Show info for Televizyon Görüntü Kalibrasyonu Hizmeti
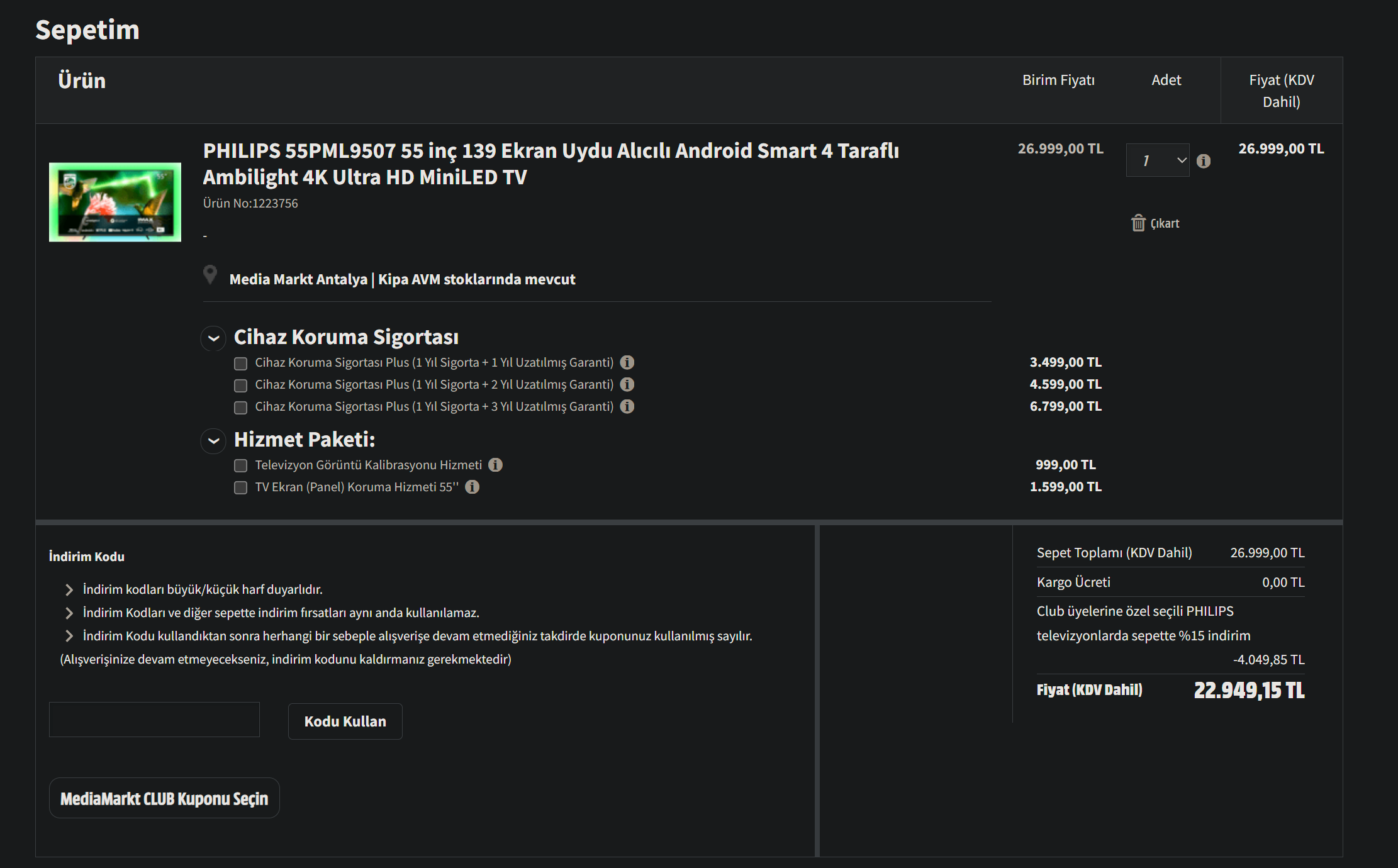Image resolution: width=1398 pixels, height=868 pixels. pyautogui.click(x=495, y=465)
